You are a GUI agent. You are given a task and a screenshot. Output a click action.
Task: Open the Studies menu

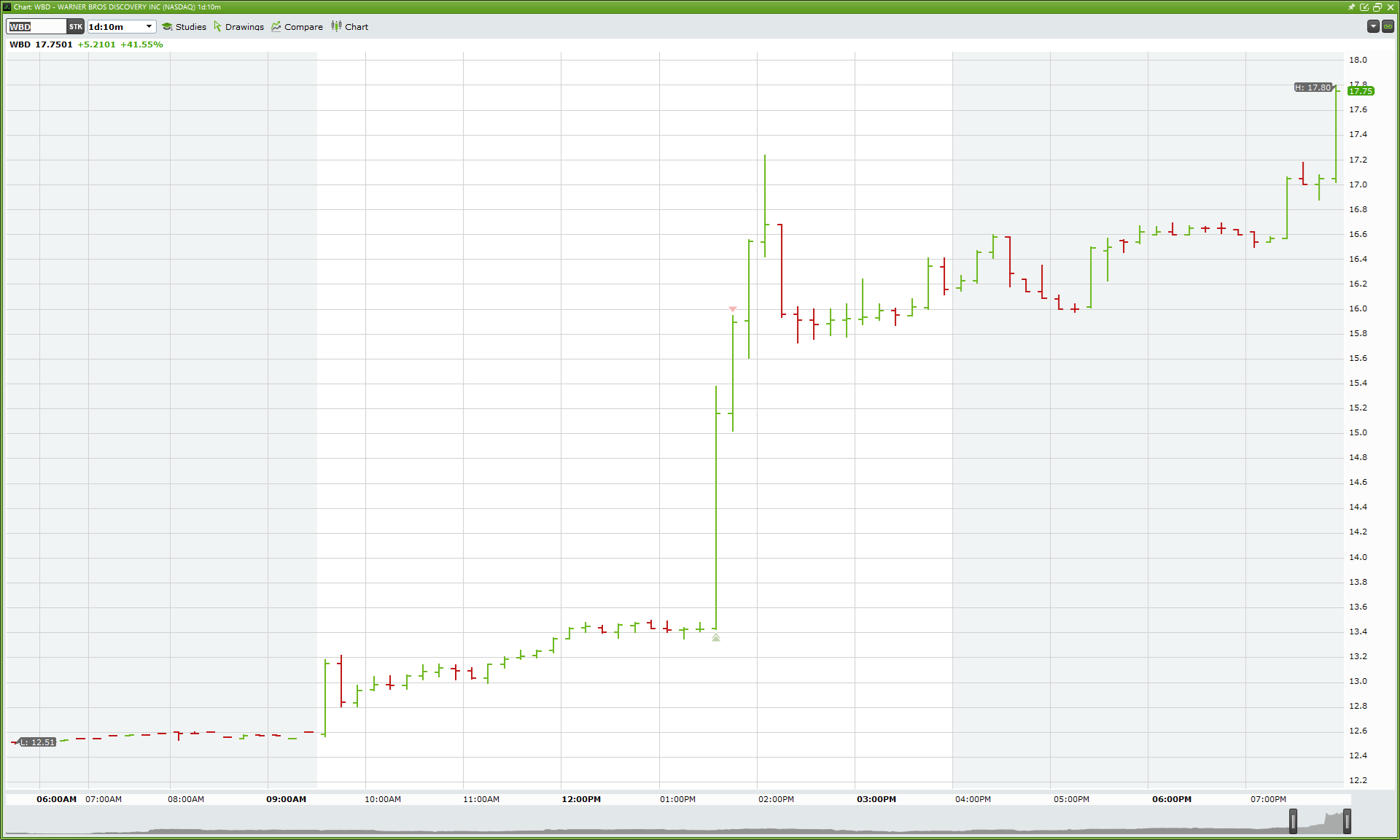point(190,27)
